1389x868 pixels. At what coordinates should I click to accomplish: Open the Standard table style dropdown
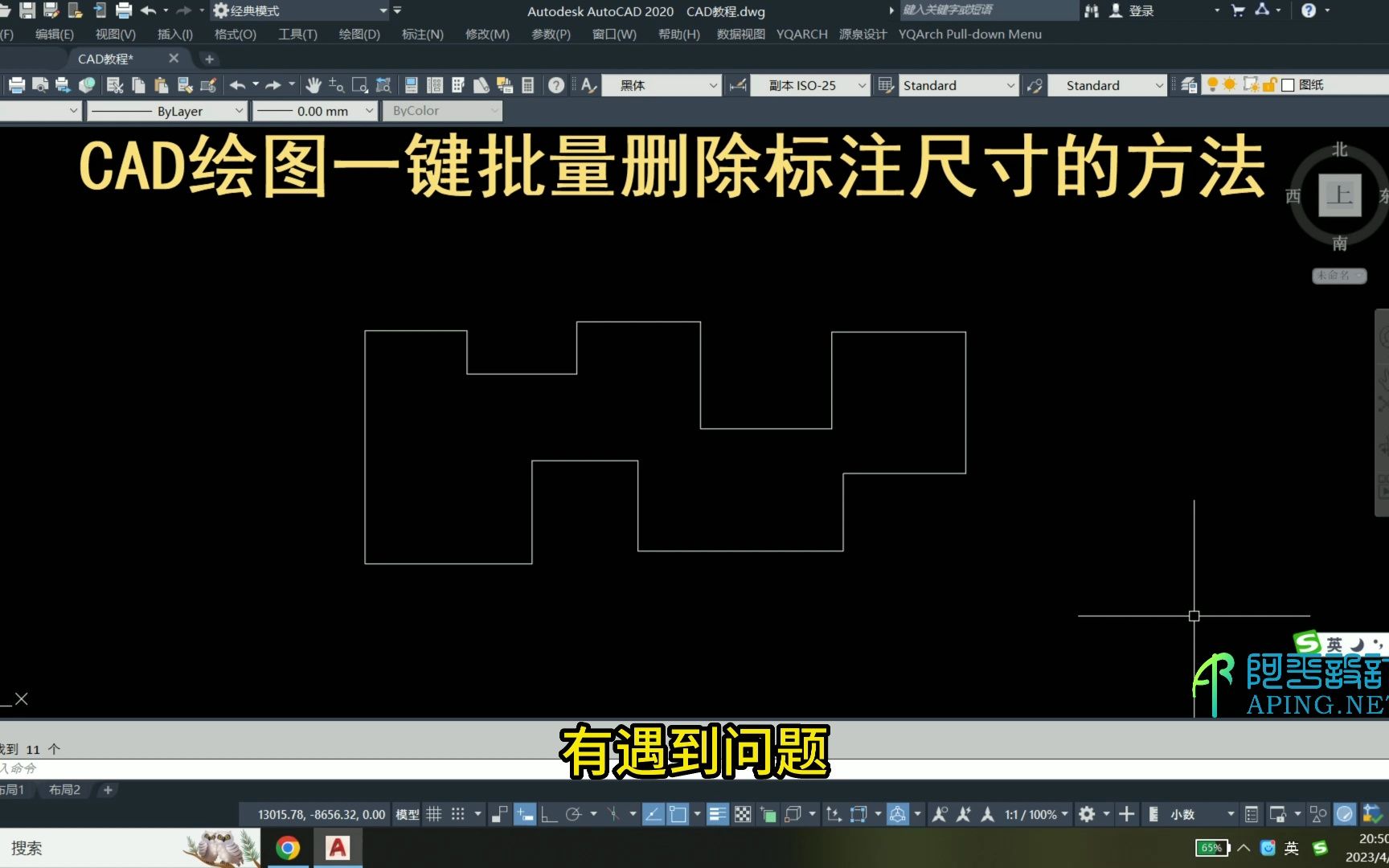tap(958, 85)
